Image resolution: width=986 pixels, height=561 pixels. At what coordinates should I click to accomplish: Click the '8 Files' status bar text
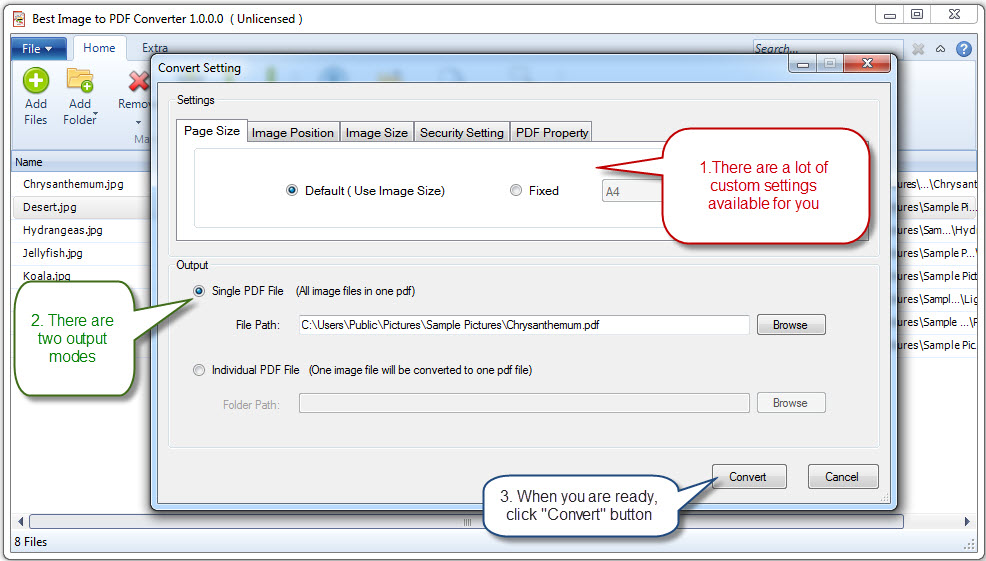(x=31, y=542)
